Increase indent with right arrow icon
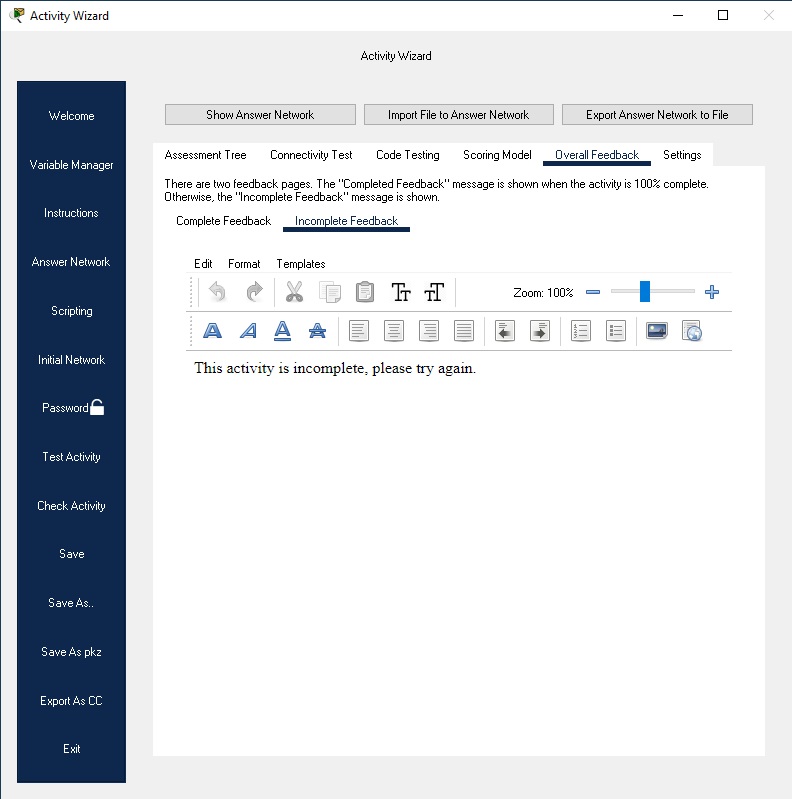The width and height of the screenshot is (792, 799). (540, 331)
